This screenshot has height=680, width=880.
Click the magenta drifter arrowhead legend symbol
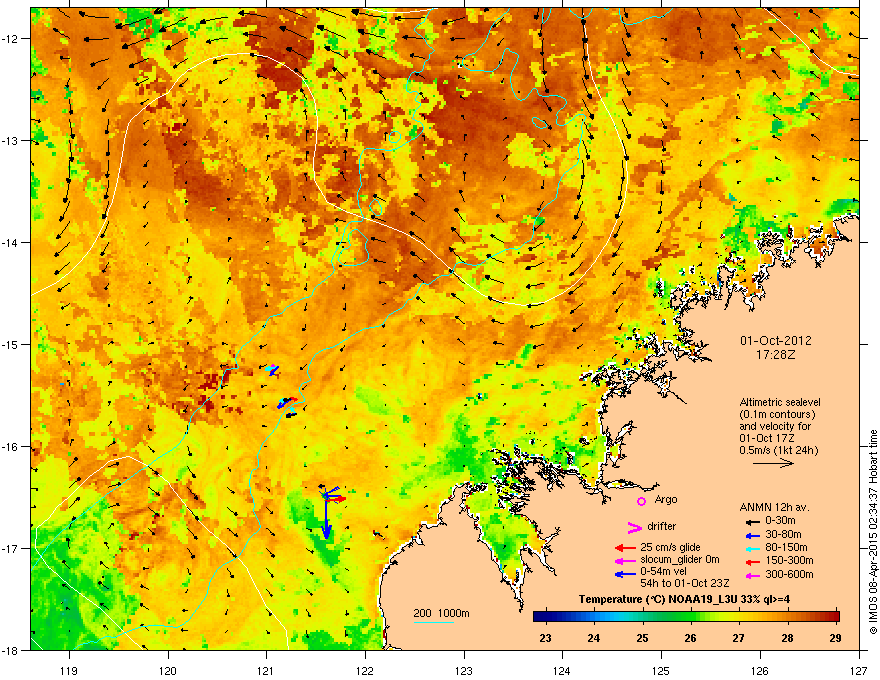pos(634,527)
